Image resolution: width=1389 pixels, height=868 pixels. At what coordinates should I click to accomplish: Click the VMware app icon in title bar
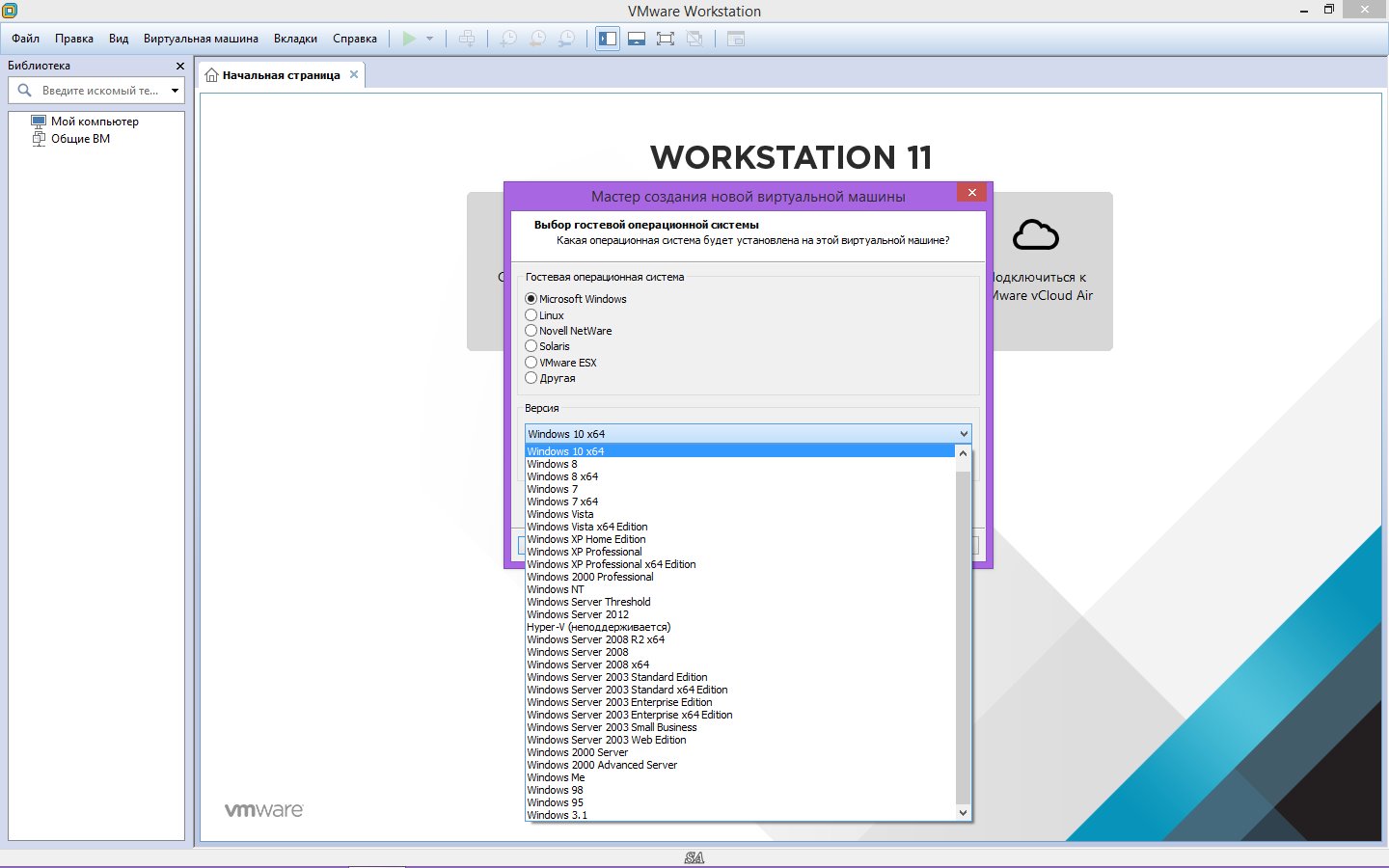10,11
